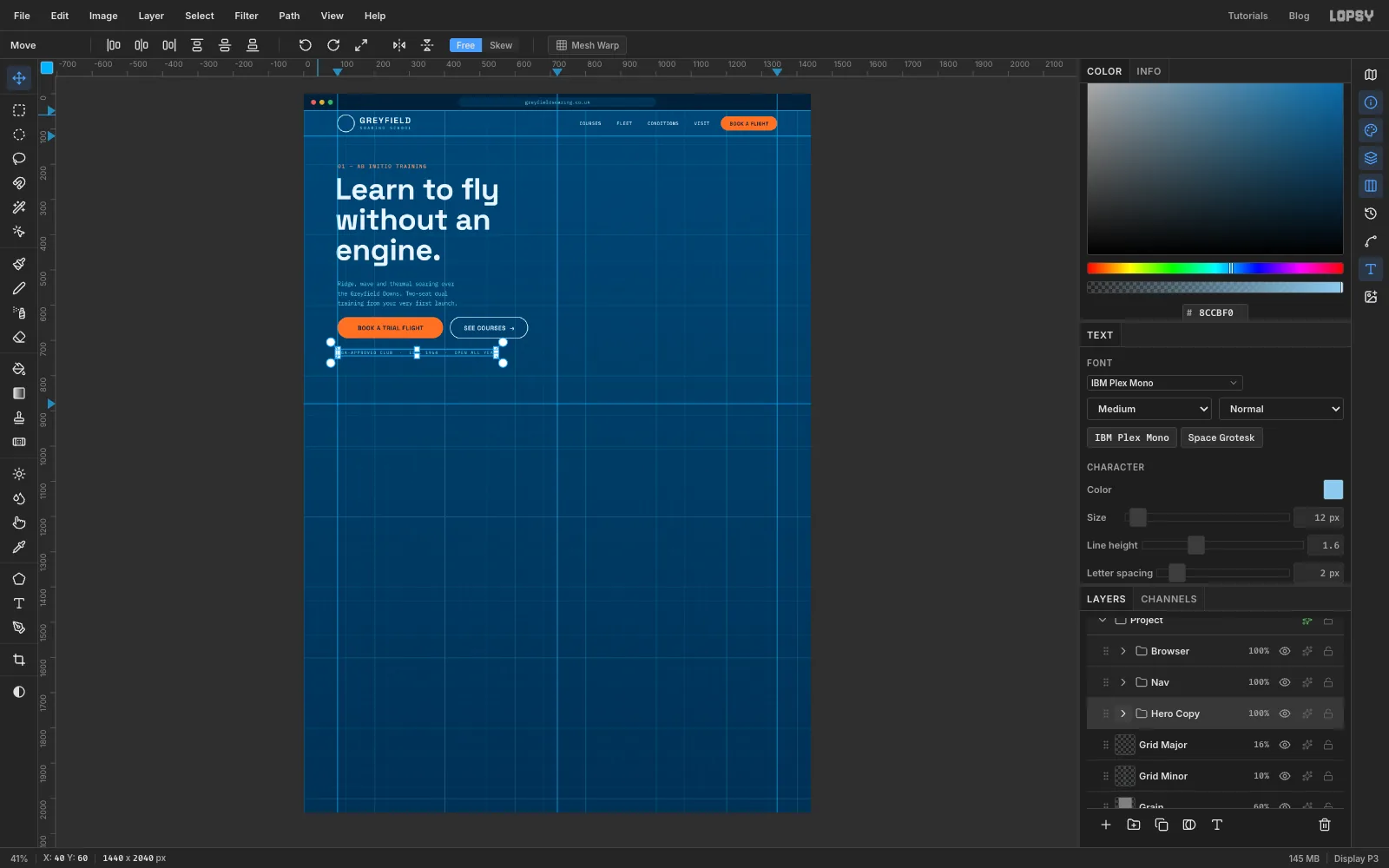The height and width of the screenshot is (868, 1389).
Task: Click the hex color input field
Action: pos(1215,312)
